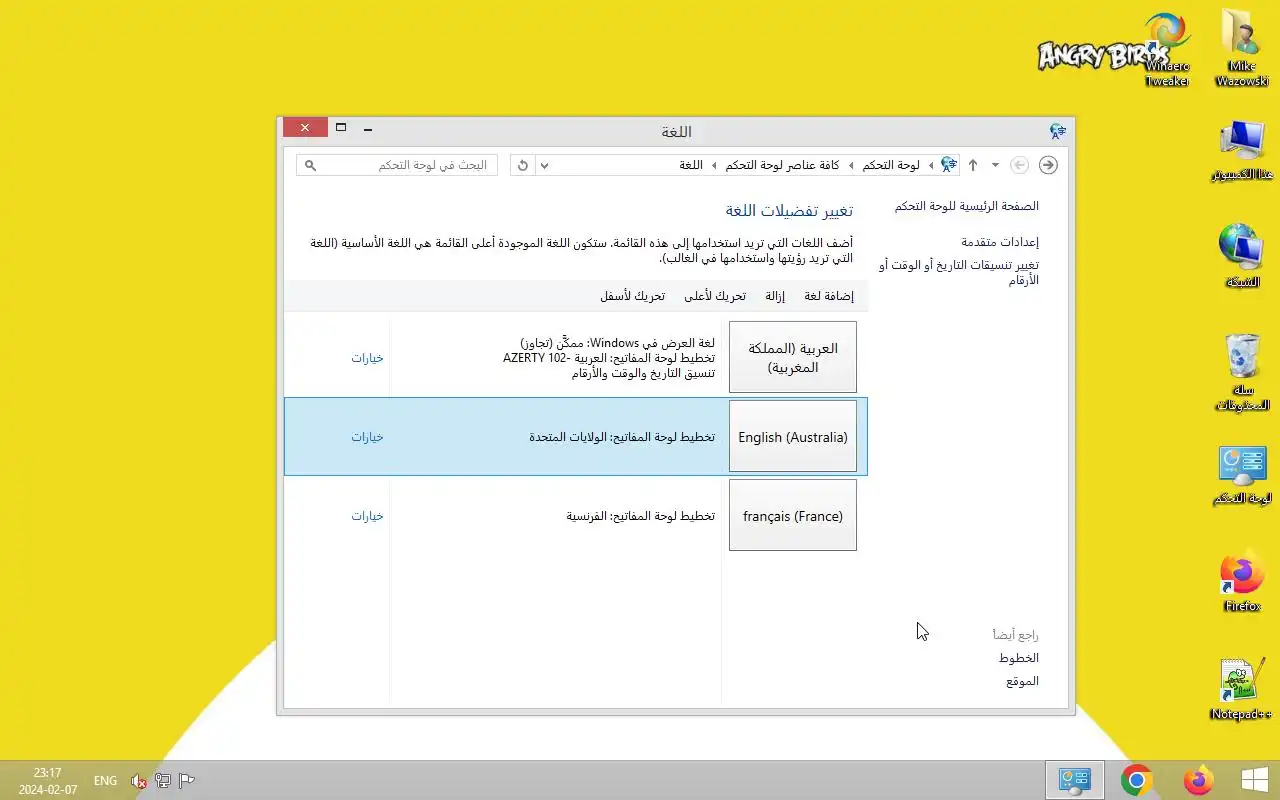
Task: Click the Windows Start button on the taskbar
Action: 1255,780
